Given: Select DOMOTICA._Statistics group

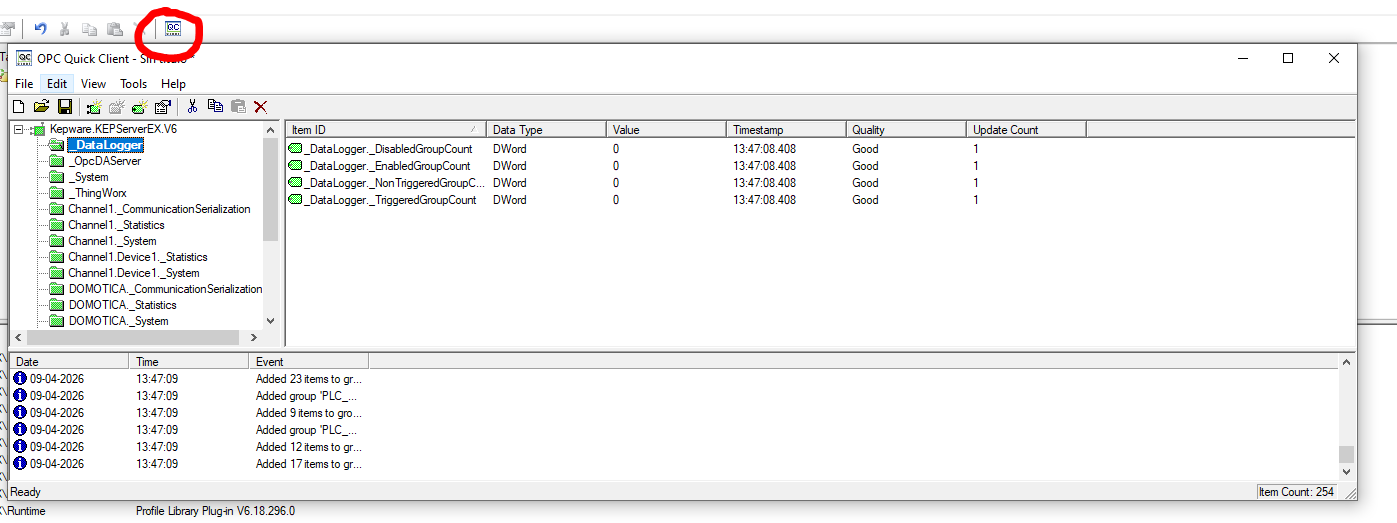Looking at the screenshot, I should point(122,305).
